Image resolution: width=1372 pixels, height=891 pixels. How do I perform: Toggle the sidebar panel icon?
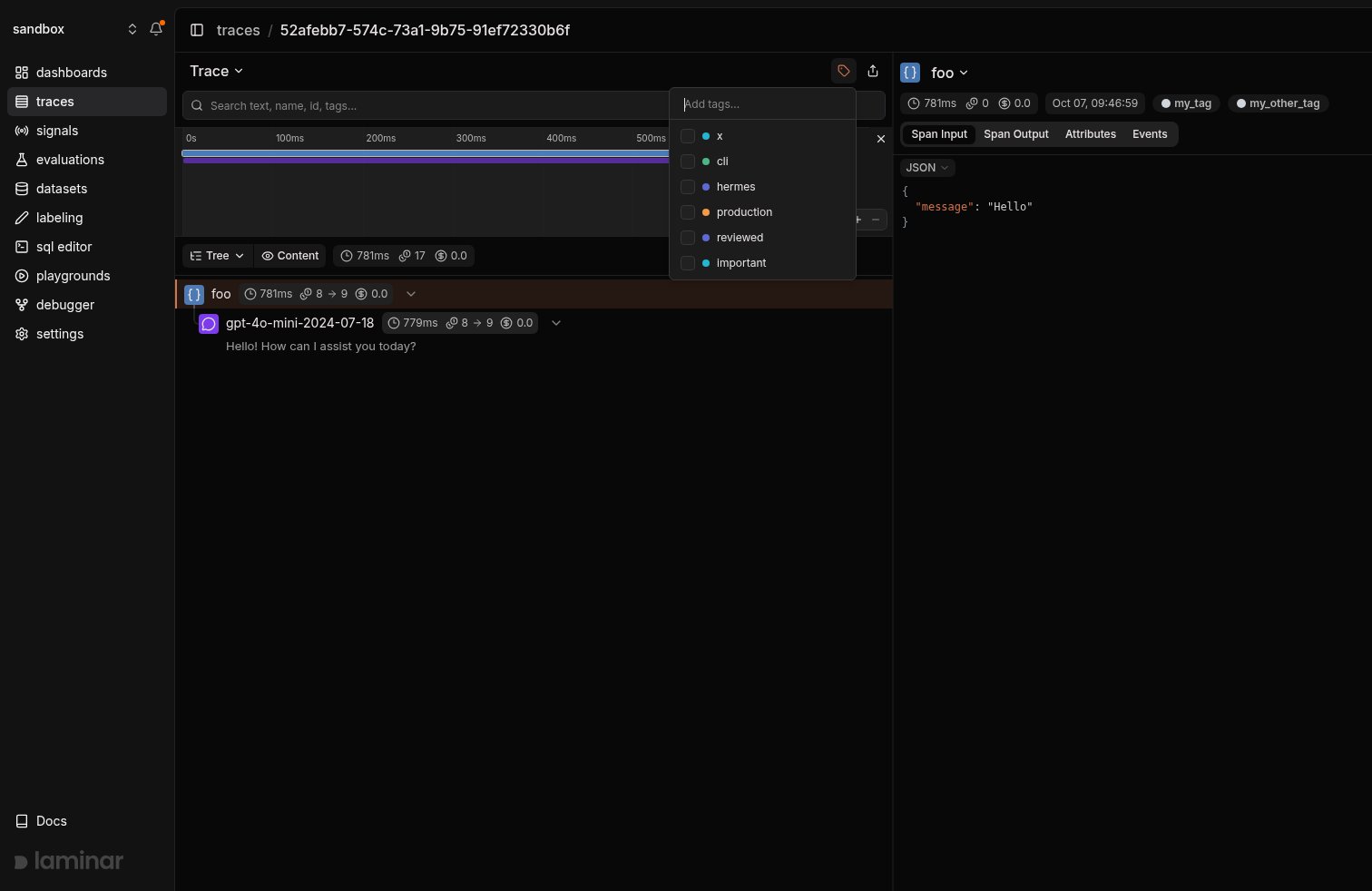click(x=197, y=30)
